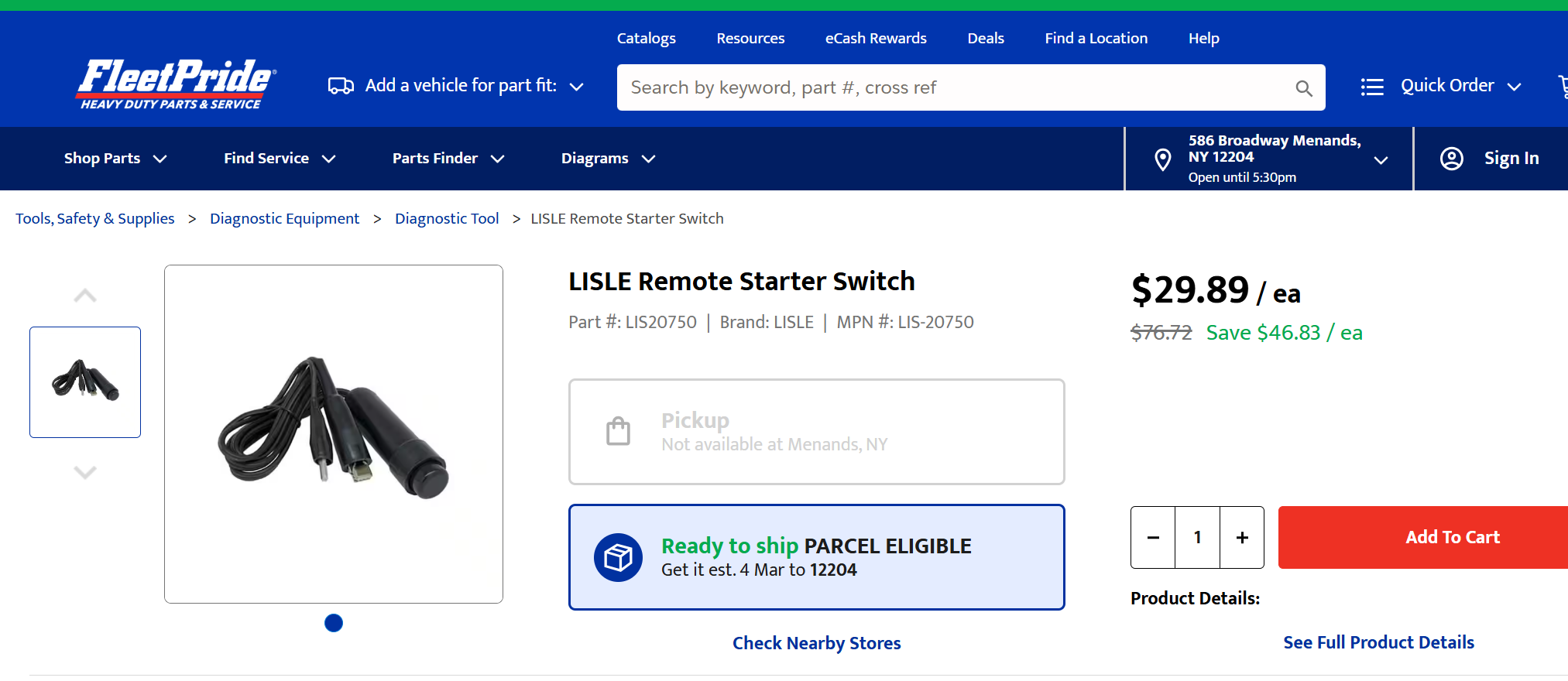Increase quantity with plus button
Image resolution: width=1568 pixels, height=681 pixels.
[1242, 538]
